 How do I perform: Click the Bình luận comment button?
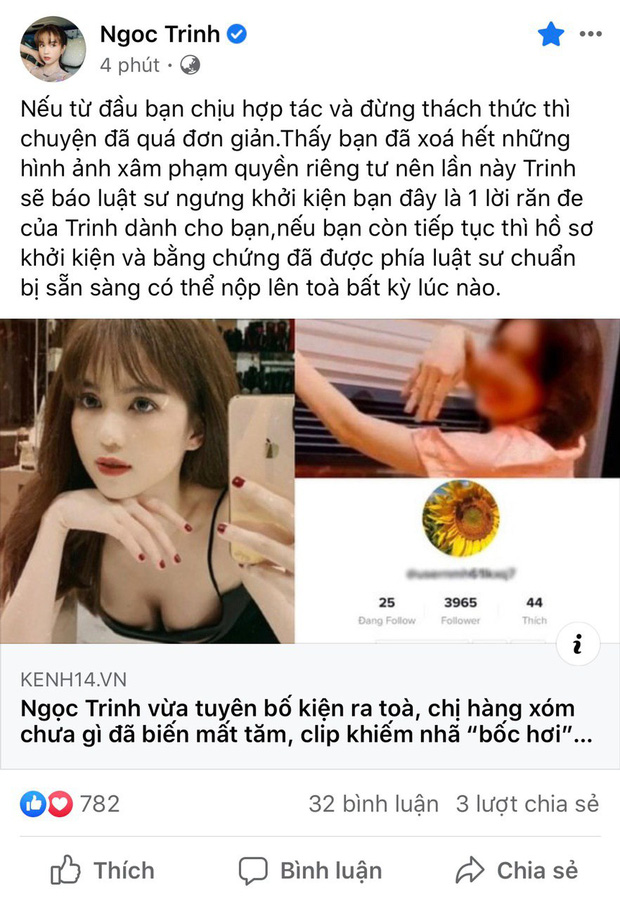[x=310, y=870]
